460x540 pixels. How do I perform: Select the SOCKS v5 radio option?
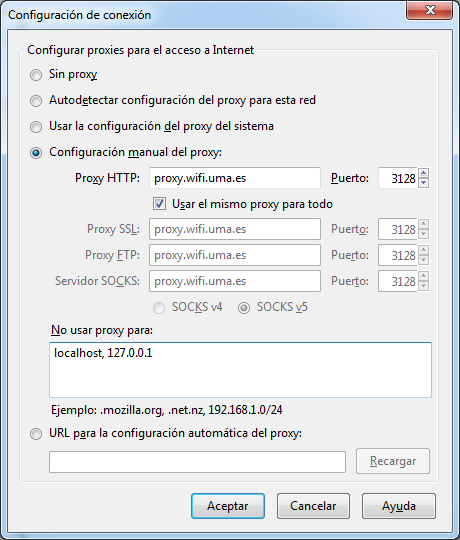(x=244, y=308)
